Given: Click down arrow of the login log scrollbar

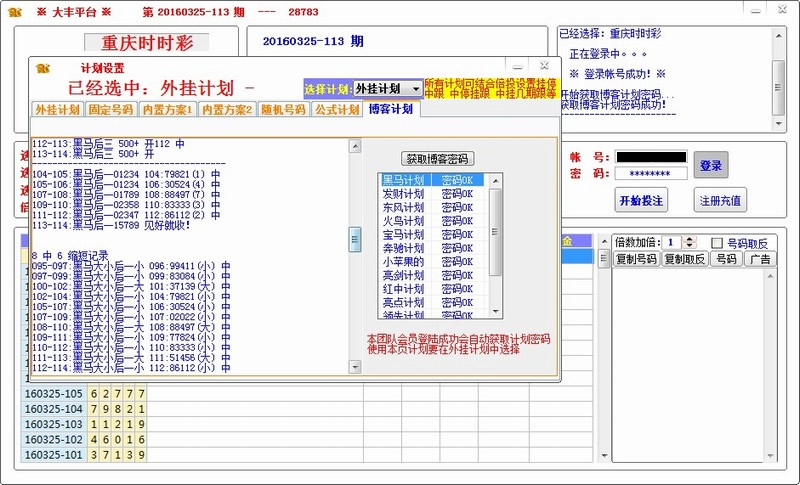Looking at the screenshot, I should (778, 123).
